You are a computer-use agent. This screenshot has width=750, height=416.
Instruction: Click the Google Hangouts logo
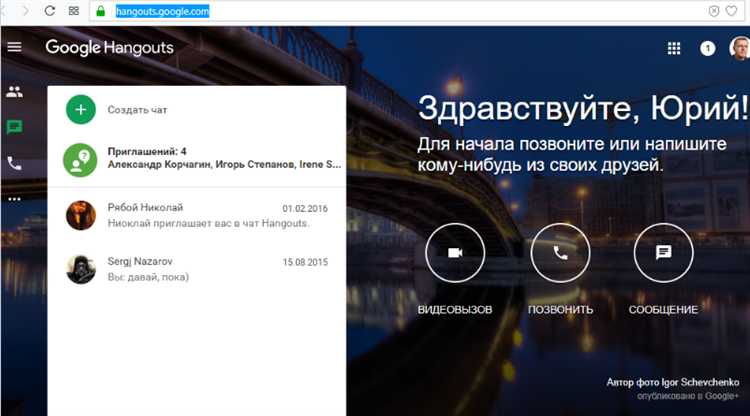(109, 47)
